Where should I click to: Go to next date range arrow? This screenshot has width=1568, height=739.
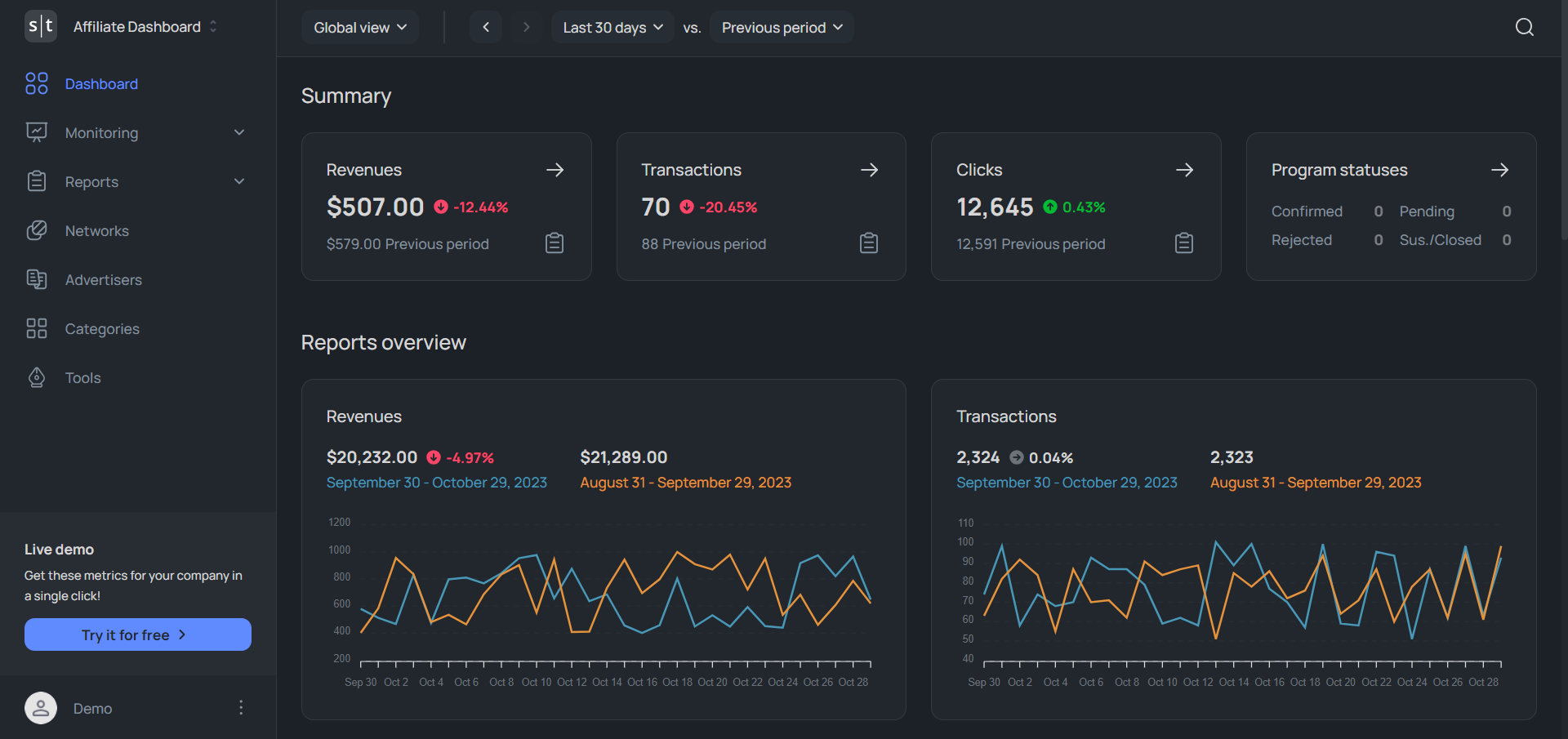526,27
